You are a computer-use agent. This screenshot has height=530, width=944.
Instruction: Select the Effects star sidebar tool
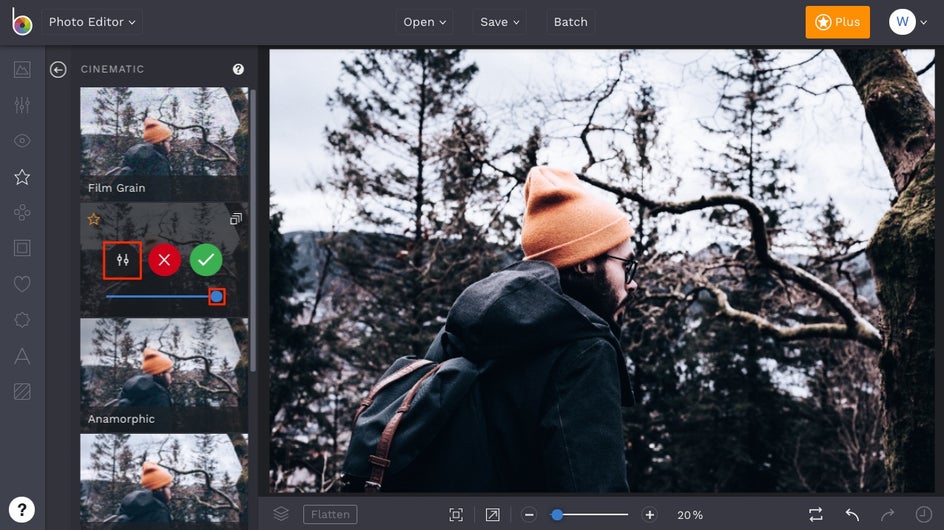tap(22, 177)
